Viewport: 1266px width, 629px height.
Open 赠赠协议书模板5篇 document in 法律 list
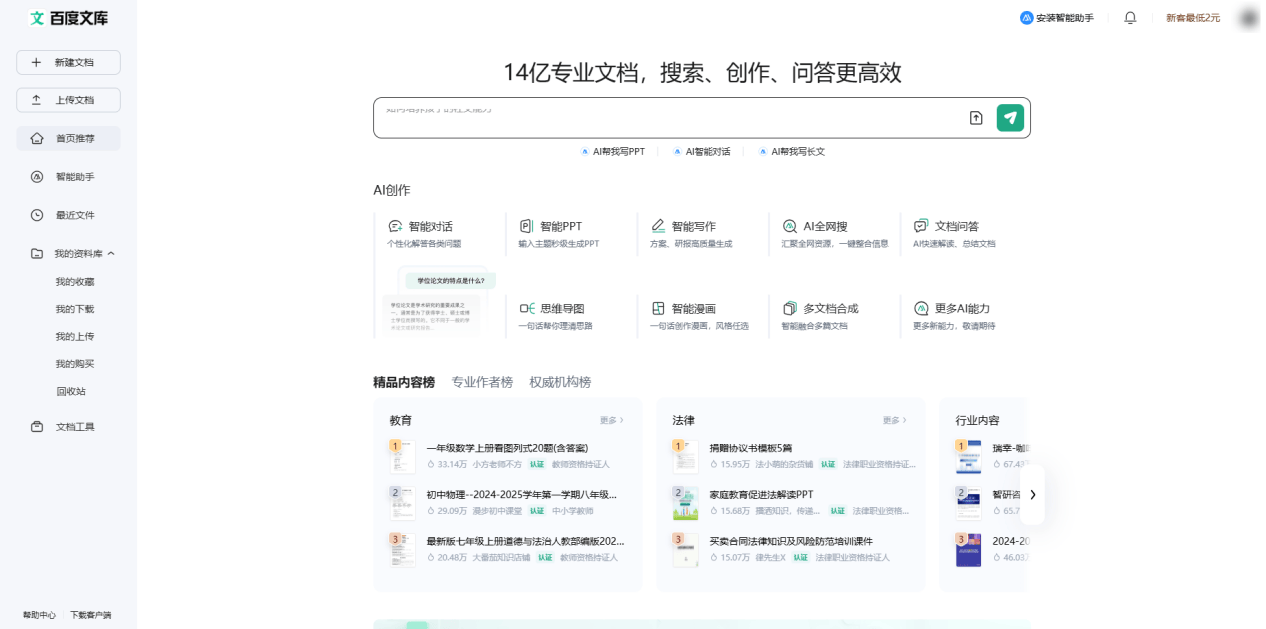[x=750, y=448]
